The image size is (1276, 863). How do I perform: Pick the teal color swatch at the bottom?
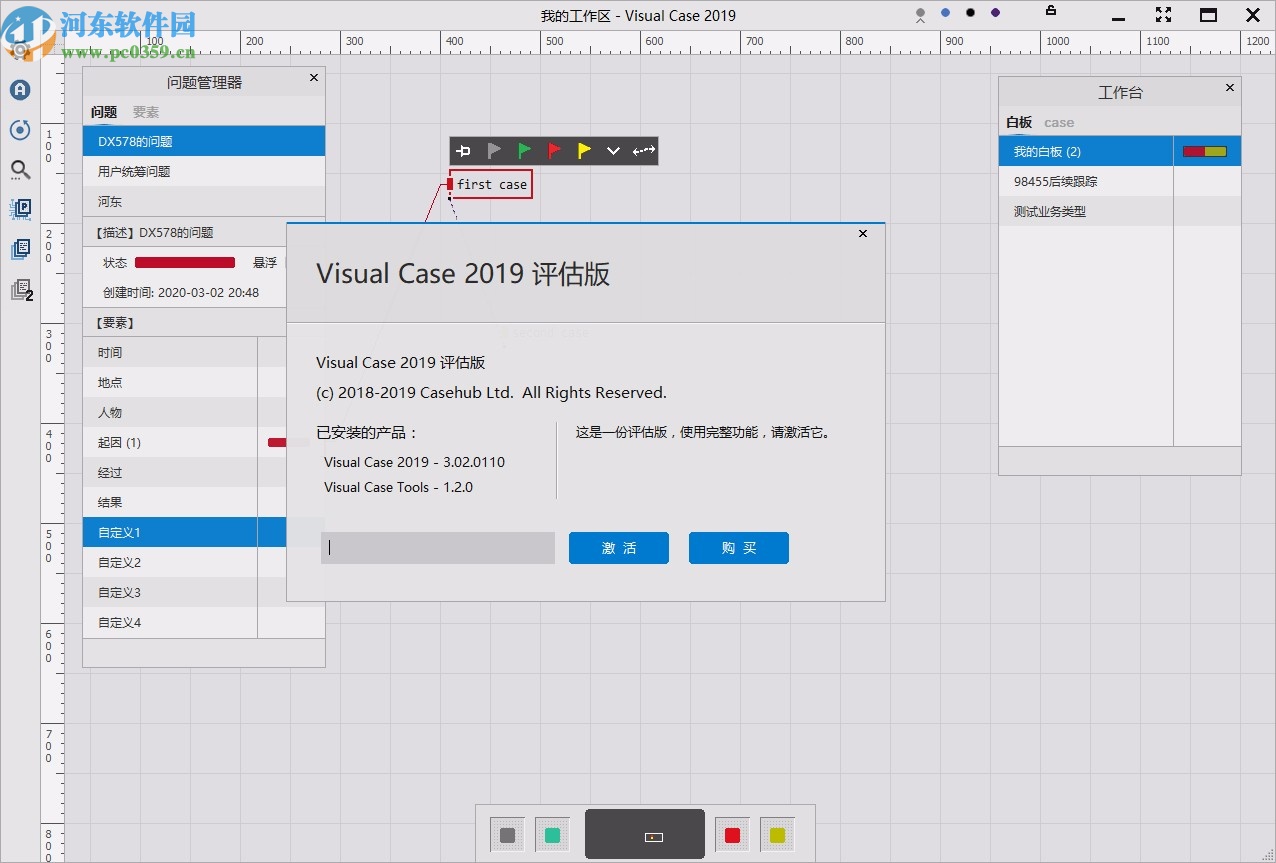pyautogui.click(x=553, y=835)
